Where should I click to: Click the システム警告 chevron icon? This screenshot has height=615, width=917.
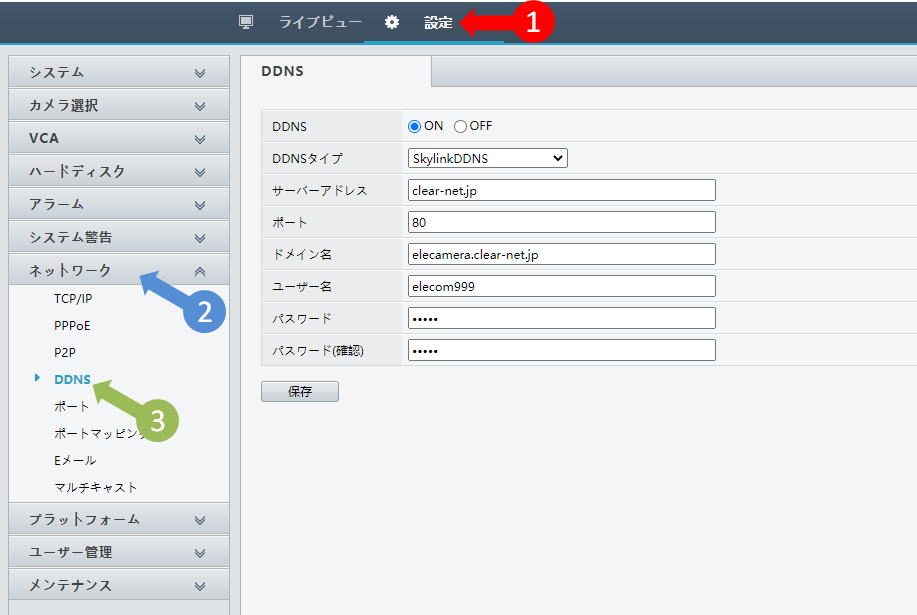coord(200,238)
